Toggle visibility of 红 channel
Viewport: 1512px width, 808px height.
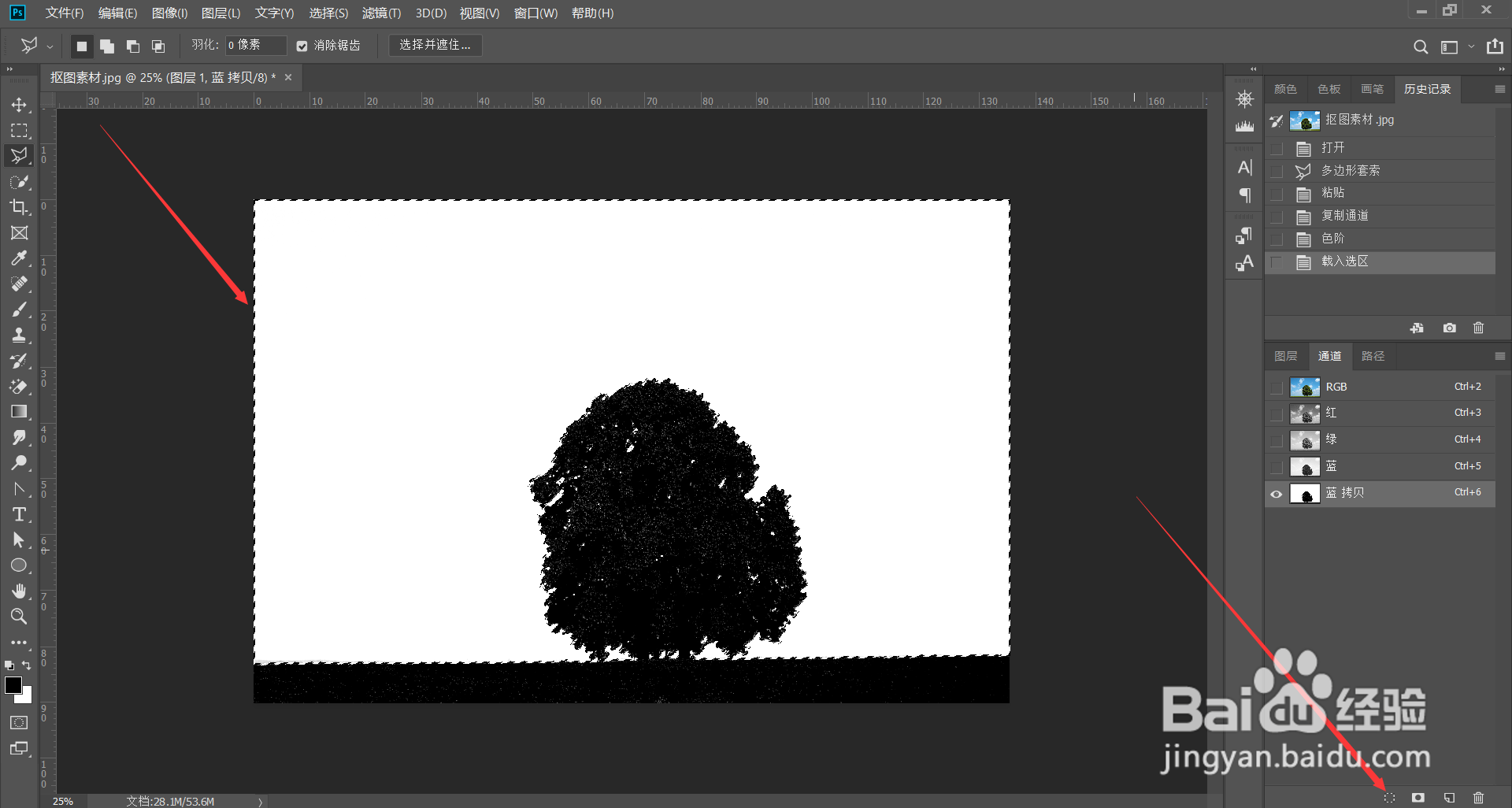point(1277,413)
